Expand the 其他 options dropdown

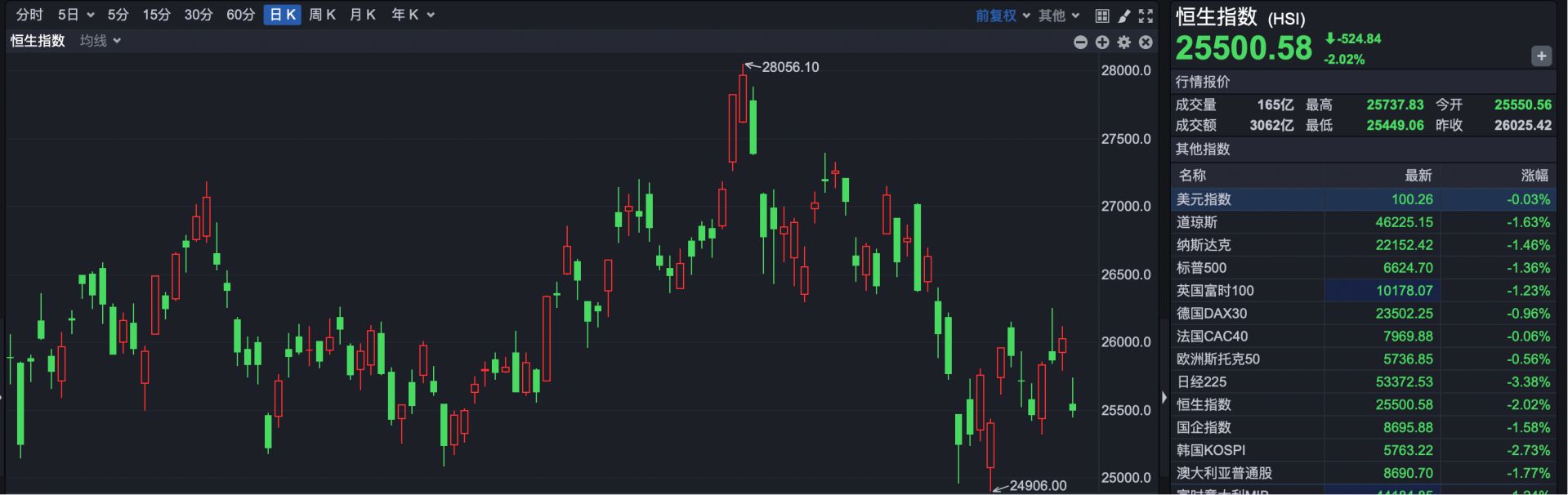(1059, 16)
